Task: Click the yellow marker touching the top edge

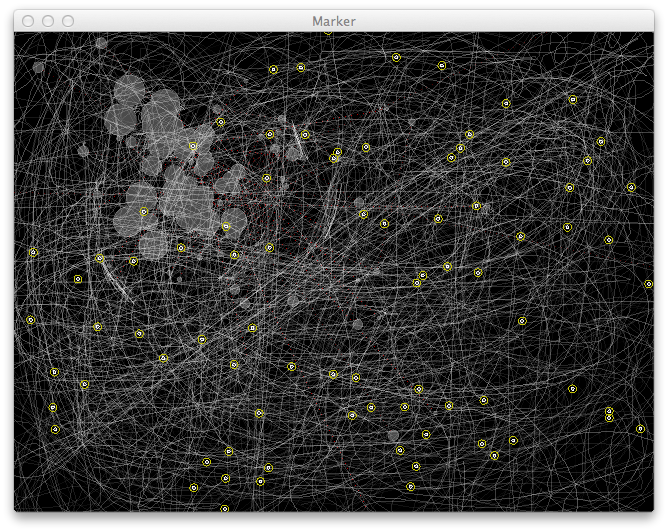Action: 328,32
